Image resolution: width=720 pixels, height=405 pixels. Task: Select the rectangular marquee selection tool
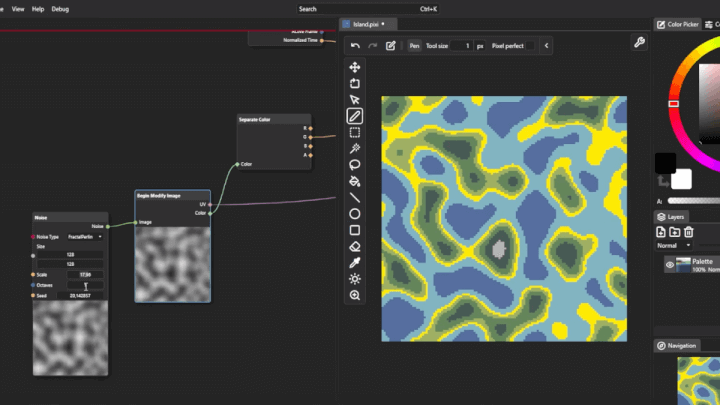354,133
